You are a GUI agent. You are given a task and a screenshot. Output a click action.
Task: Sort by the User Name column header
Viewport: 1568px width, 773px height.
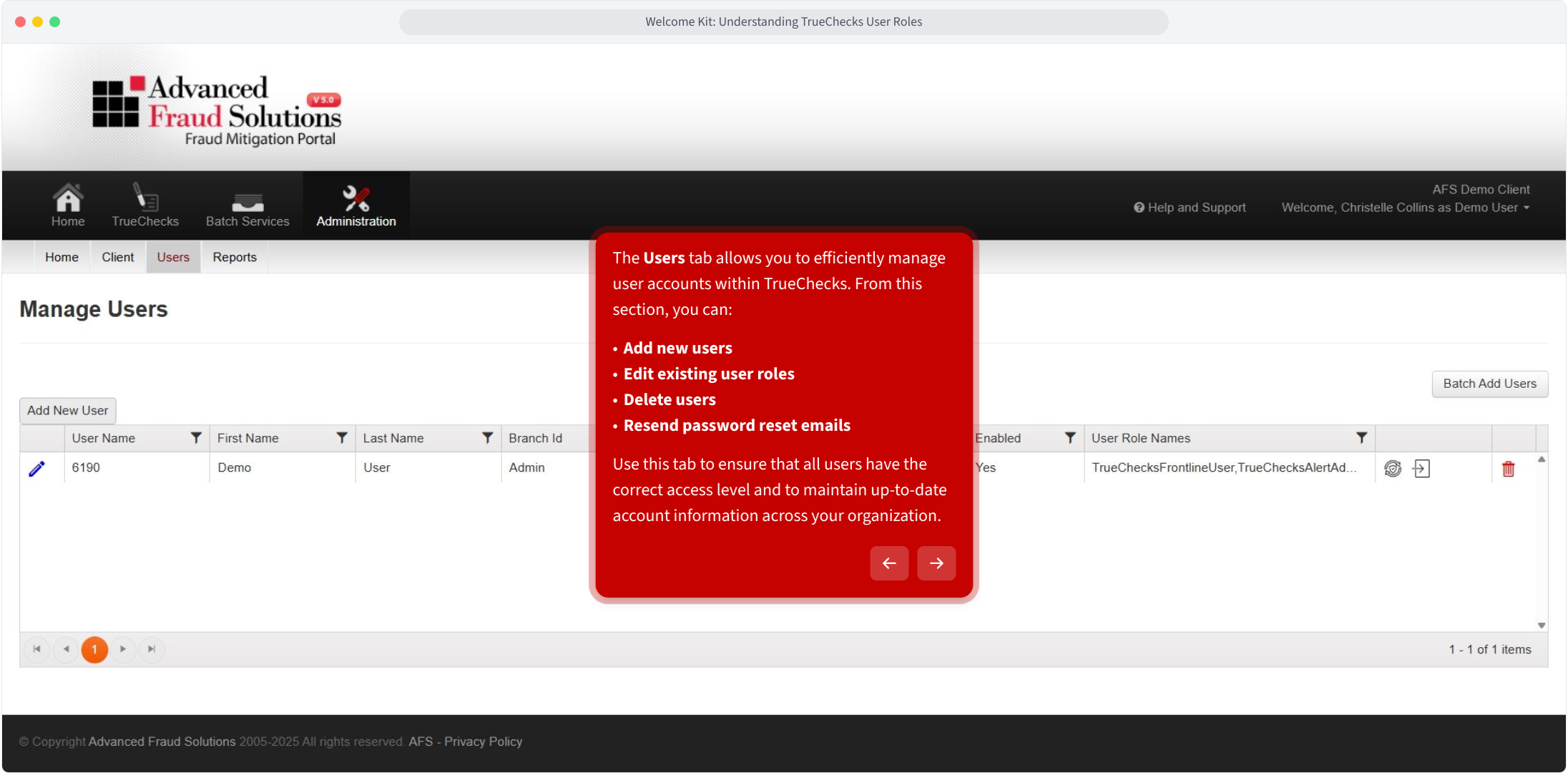pos(104,438)
